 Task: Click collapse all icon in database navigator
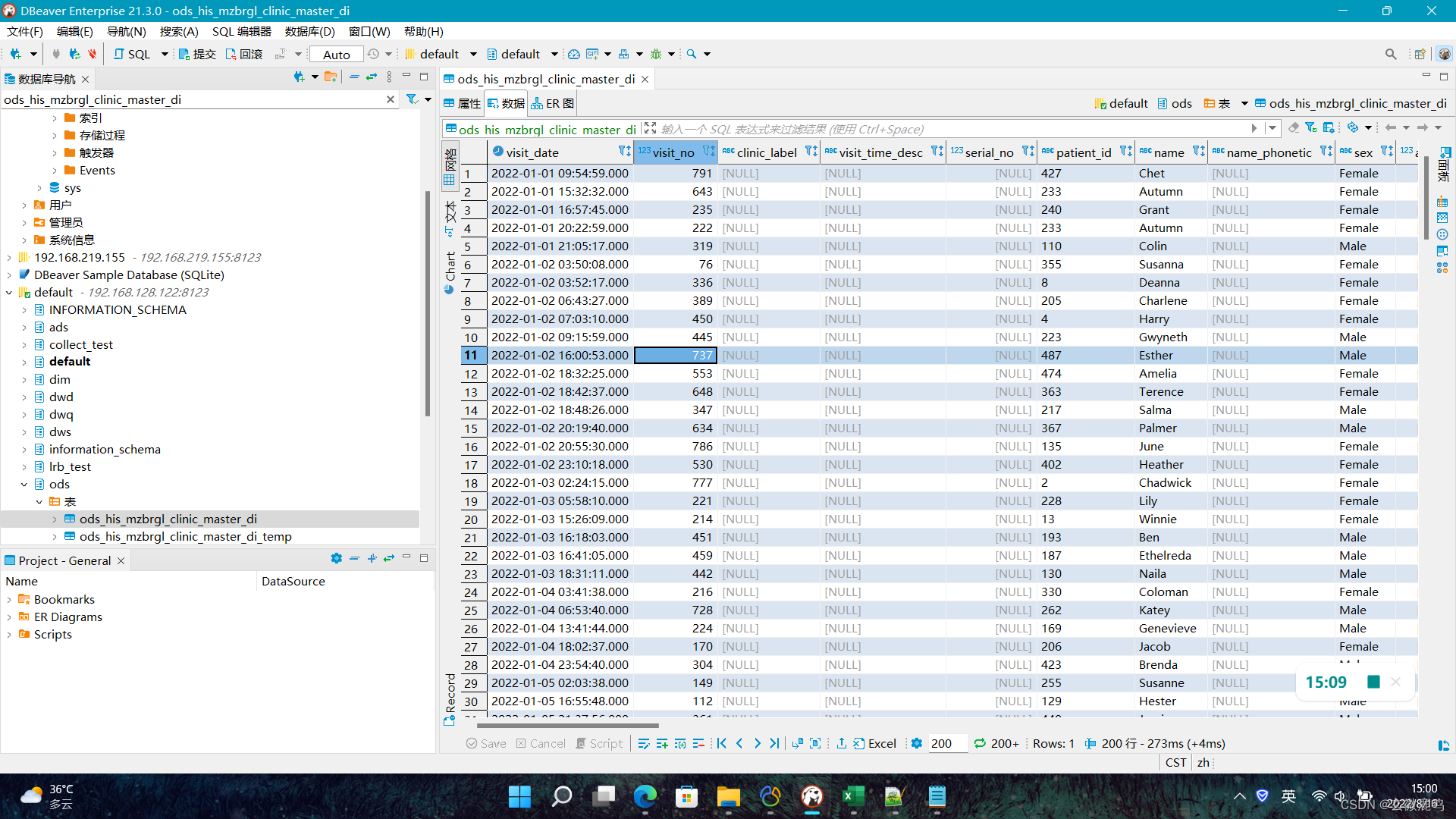[x=354, y=77]
